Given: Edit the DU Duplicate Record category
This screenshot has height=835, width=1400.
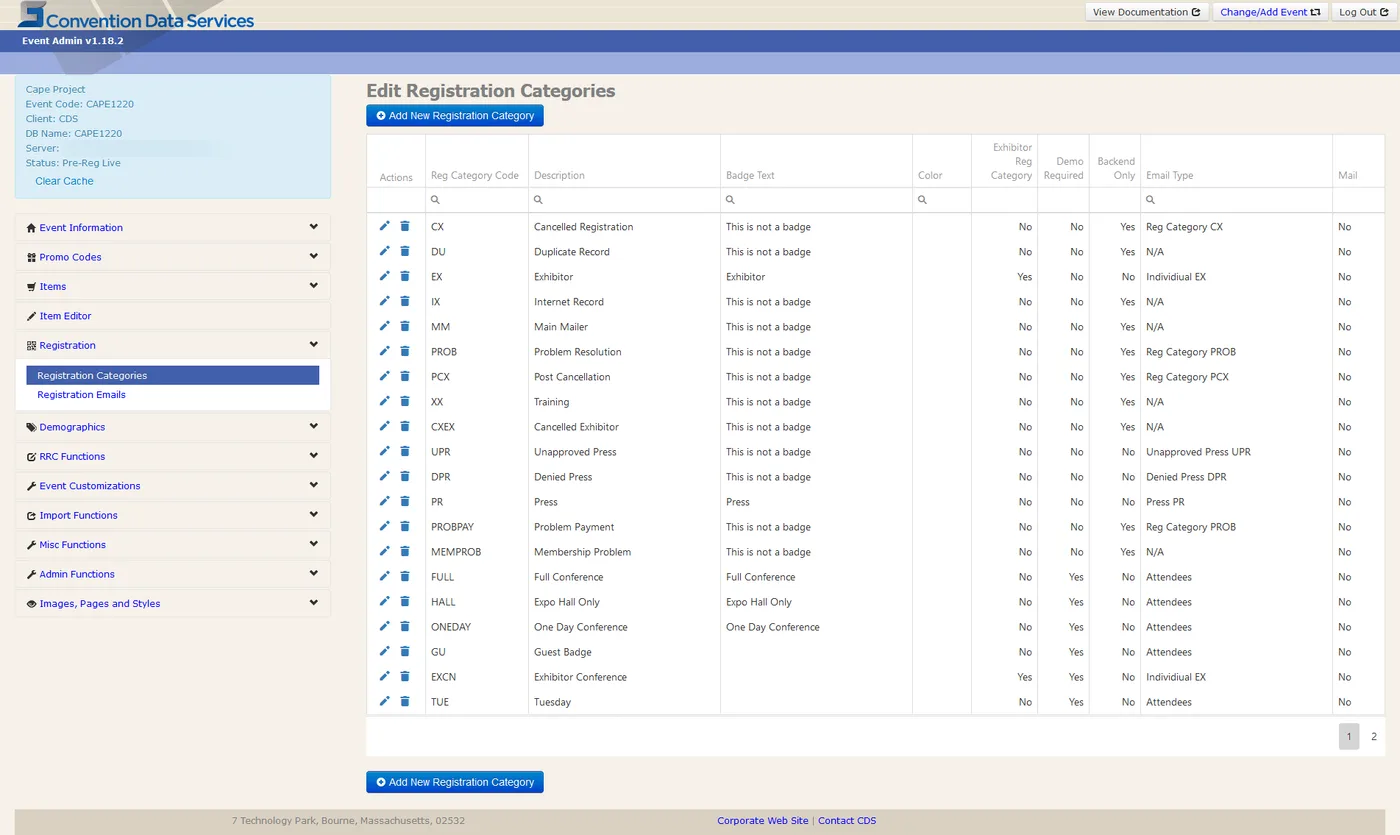Looking at the screenshot, I should (x=385, y=251).
